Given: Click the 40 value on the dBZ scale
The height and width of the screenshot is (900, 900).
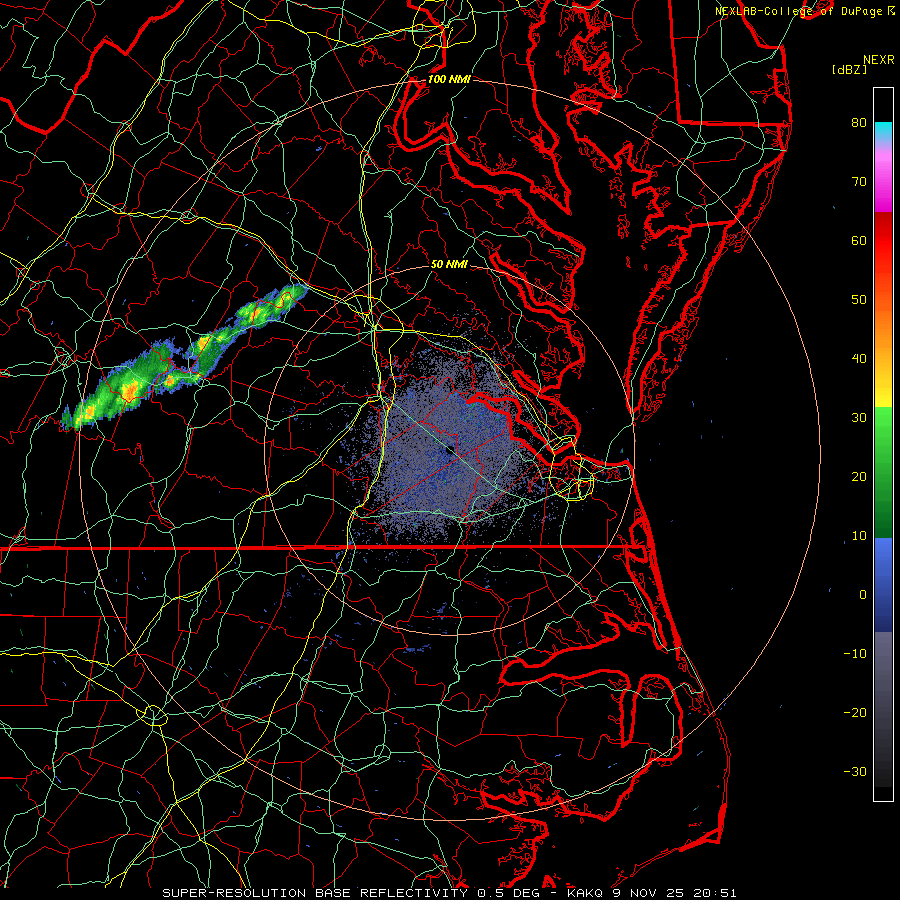Looking at the screenshot, I should click(x=859, y=359).
